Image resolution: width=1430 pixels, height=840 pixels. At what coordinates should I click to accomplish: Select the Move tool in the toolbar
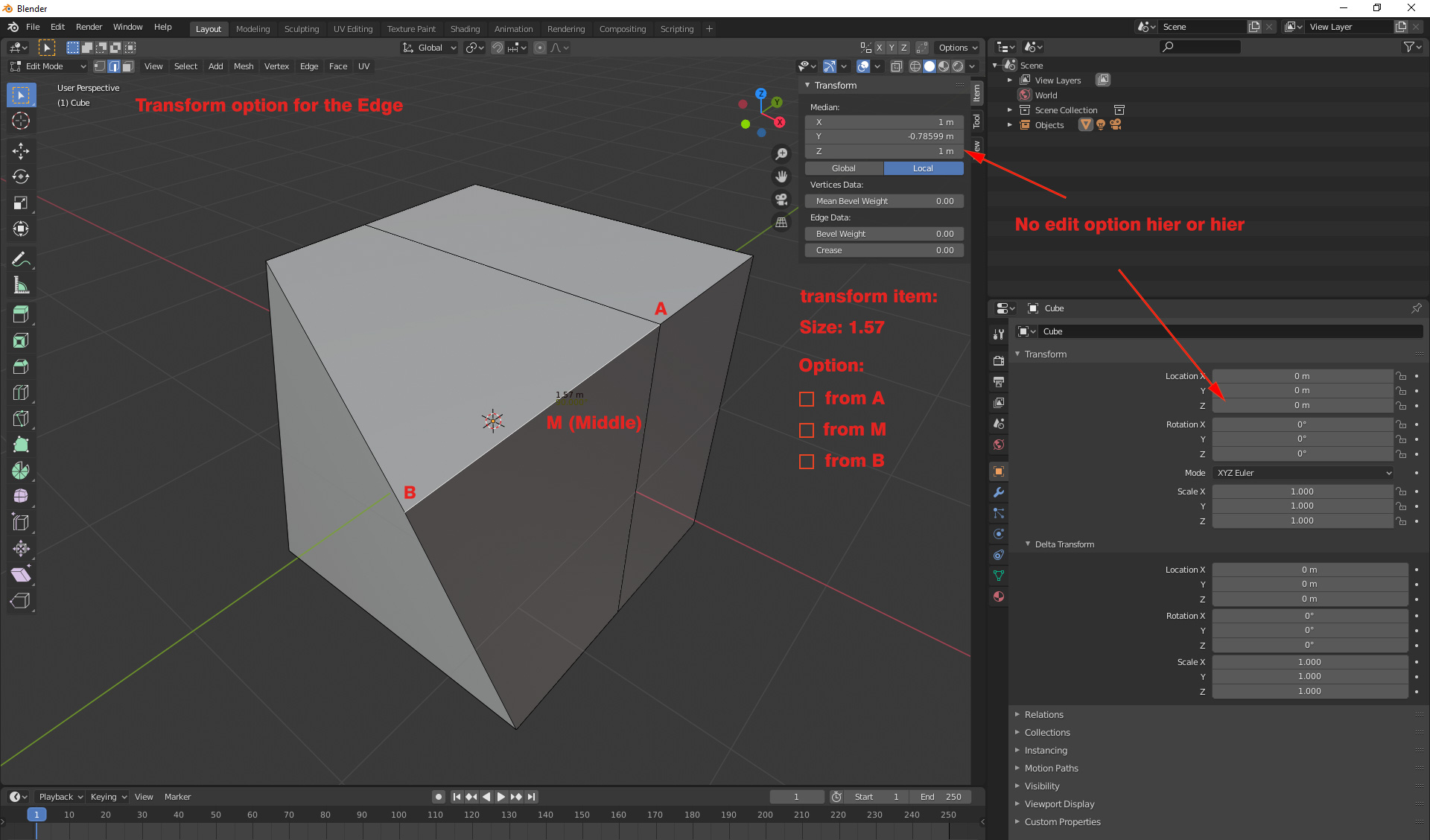(21, 150)
